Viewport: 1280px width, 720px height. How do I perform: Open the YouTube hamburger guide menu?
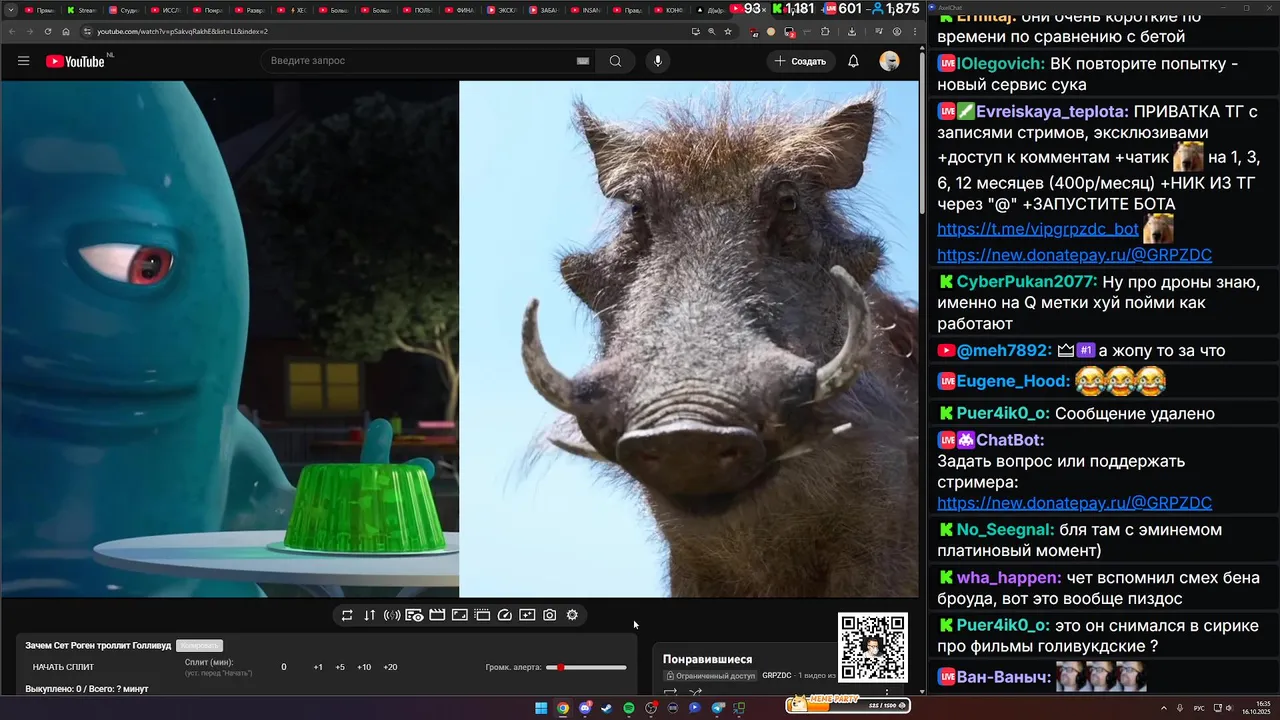23,61
